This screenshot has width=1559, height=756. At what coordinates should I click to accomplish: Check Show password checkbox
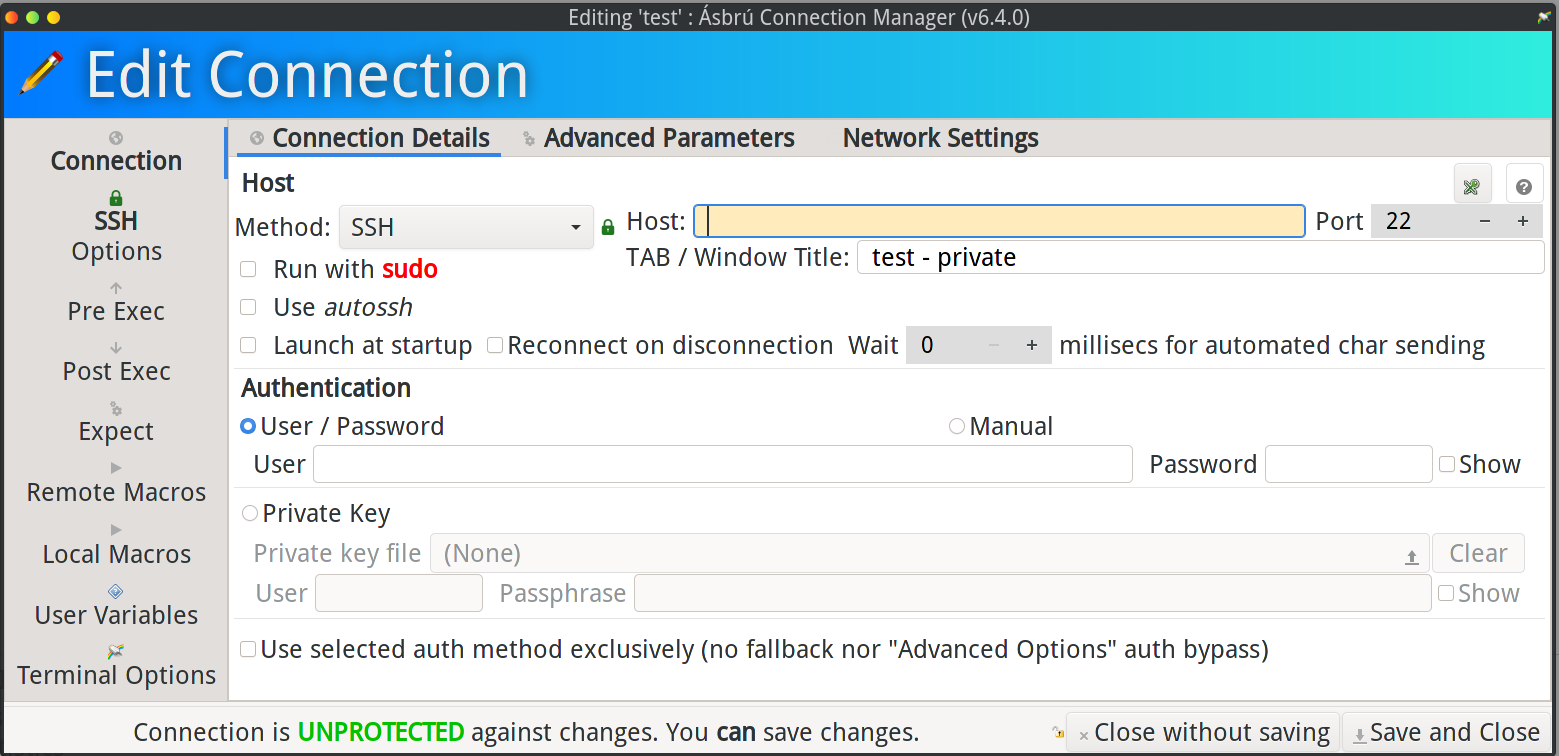tap(1447, 464)
